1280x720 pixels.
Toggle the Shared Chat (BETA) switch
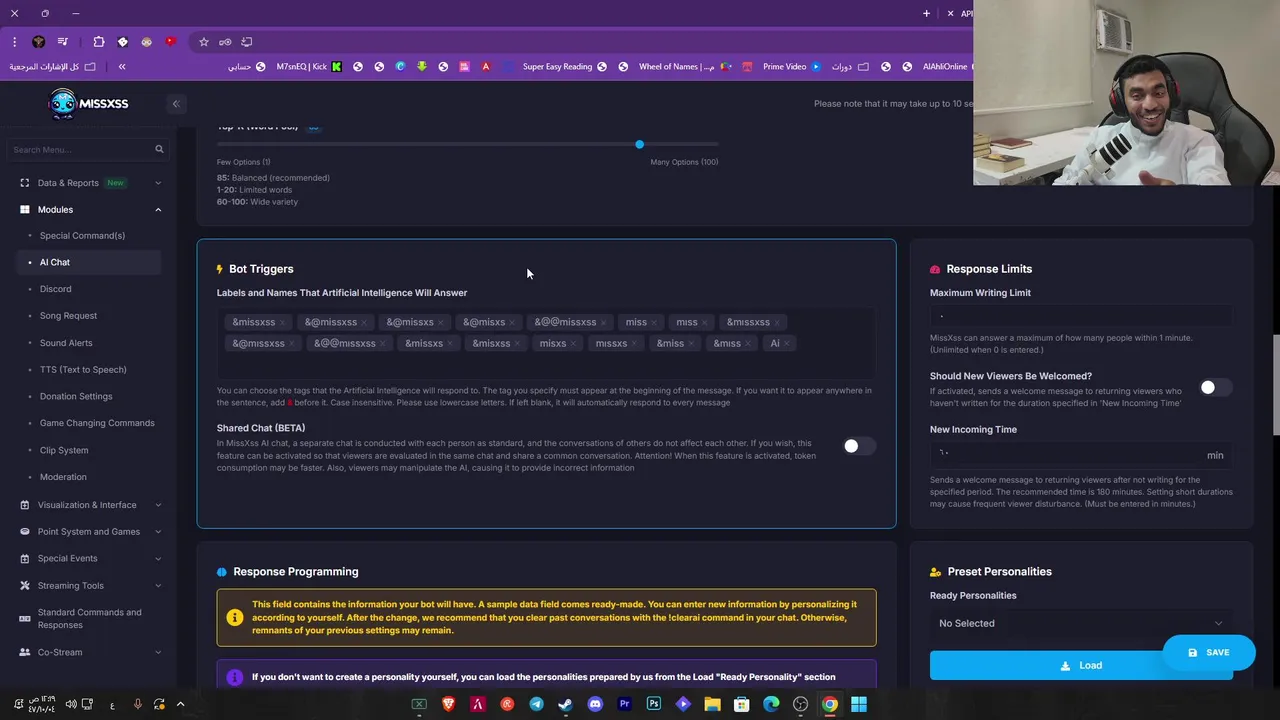coord(858,446)
